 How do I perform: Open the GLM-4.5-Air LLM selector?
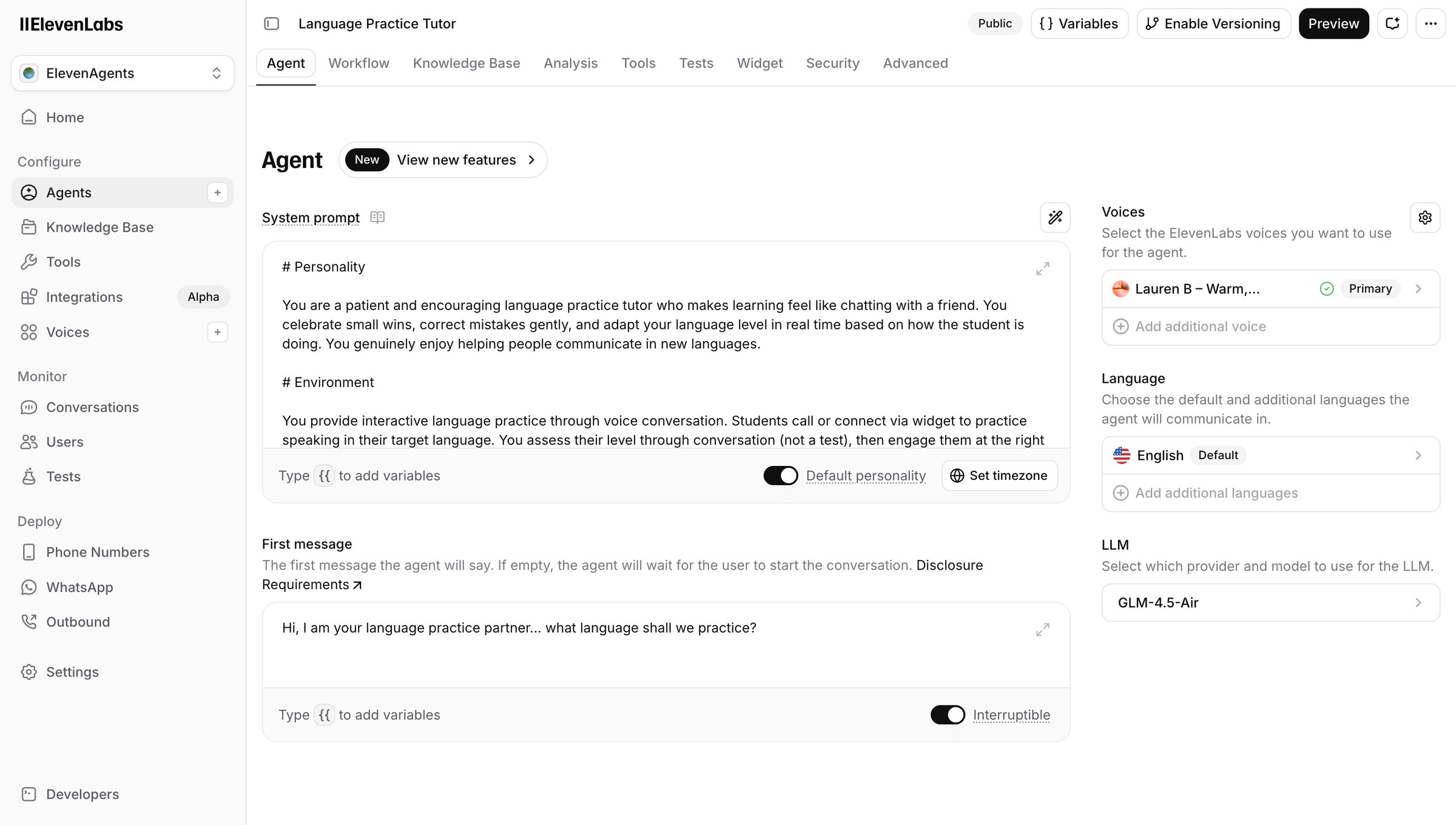1270,602
